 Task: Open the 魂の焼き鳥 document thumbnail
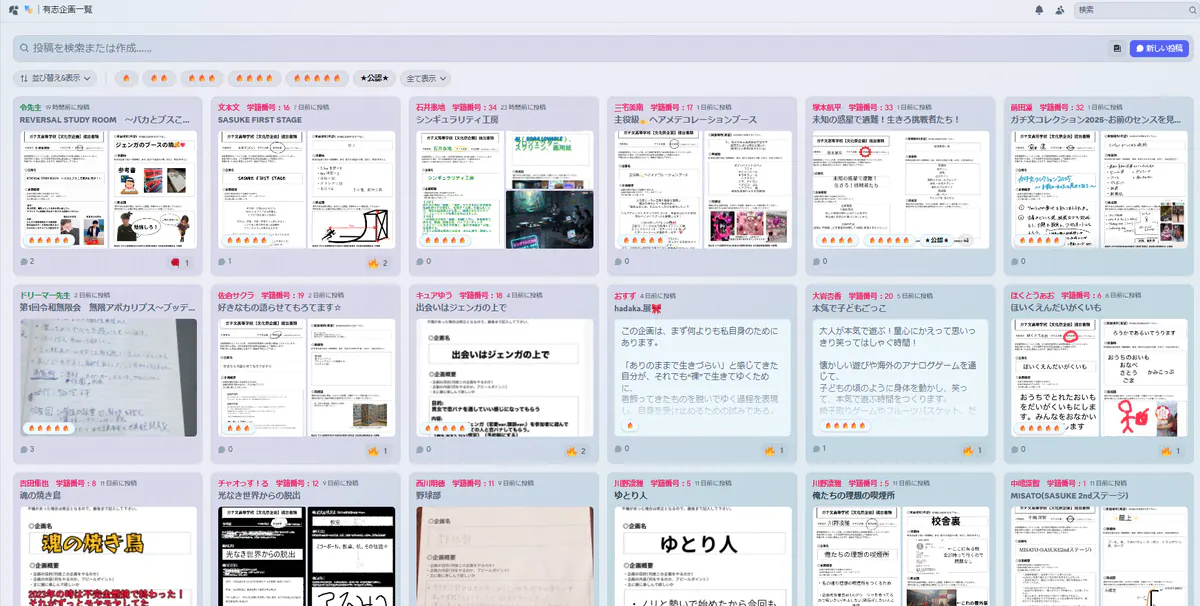108,555
